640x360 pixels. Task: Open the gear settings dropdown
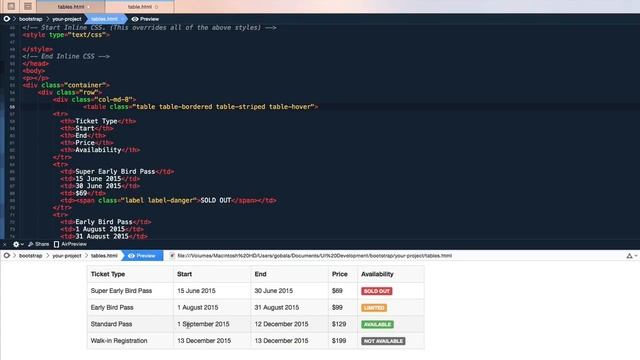(18, 244)
